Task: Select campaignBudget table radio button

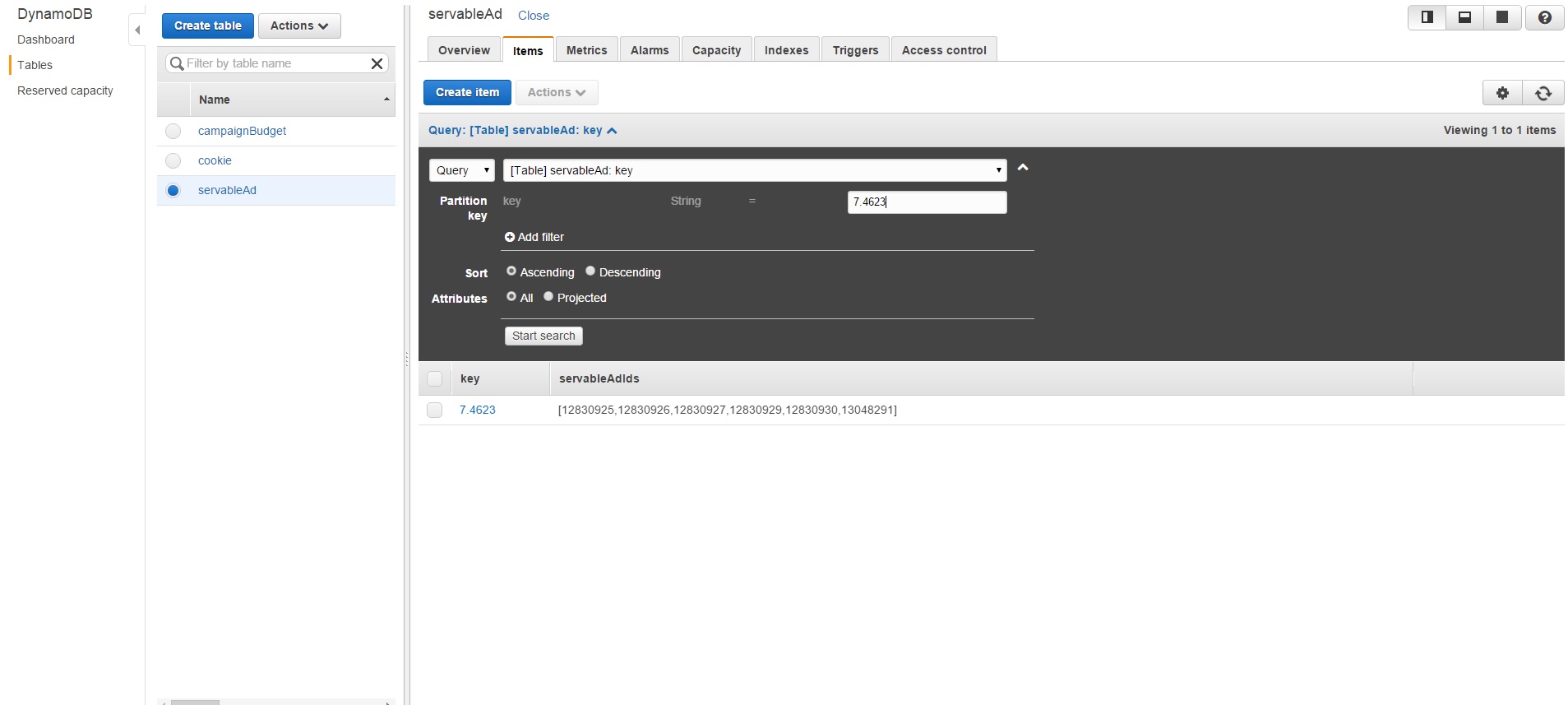Action: click(x=173, y=131)
